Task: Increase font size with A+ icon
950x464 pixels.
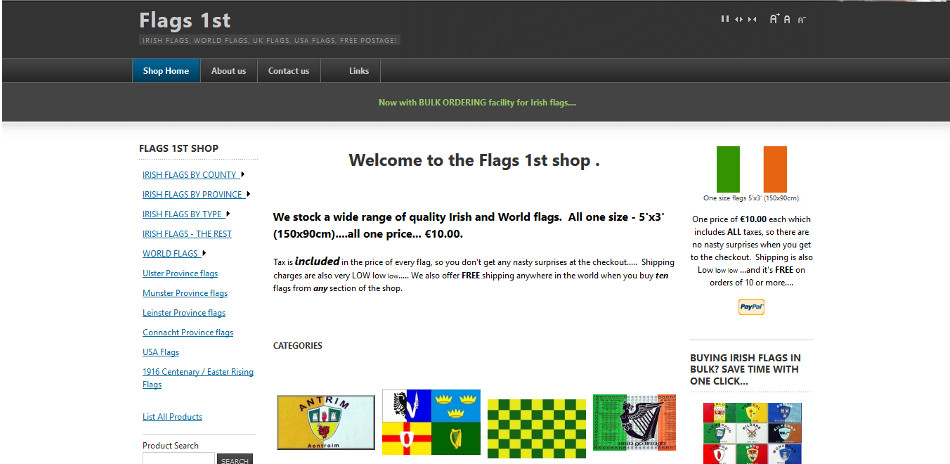Action: [x=774, y=19]
